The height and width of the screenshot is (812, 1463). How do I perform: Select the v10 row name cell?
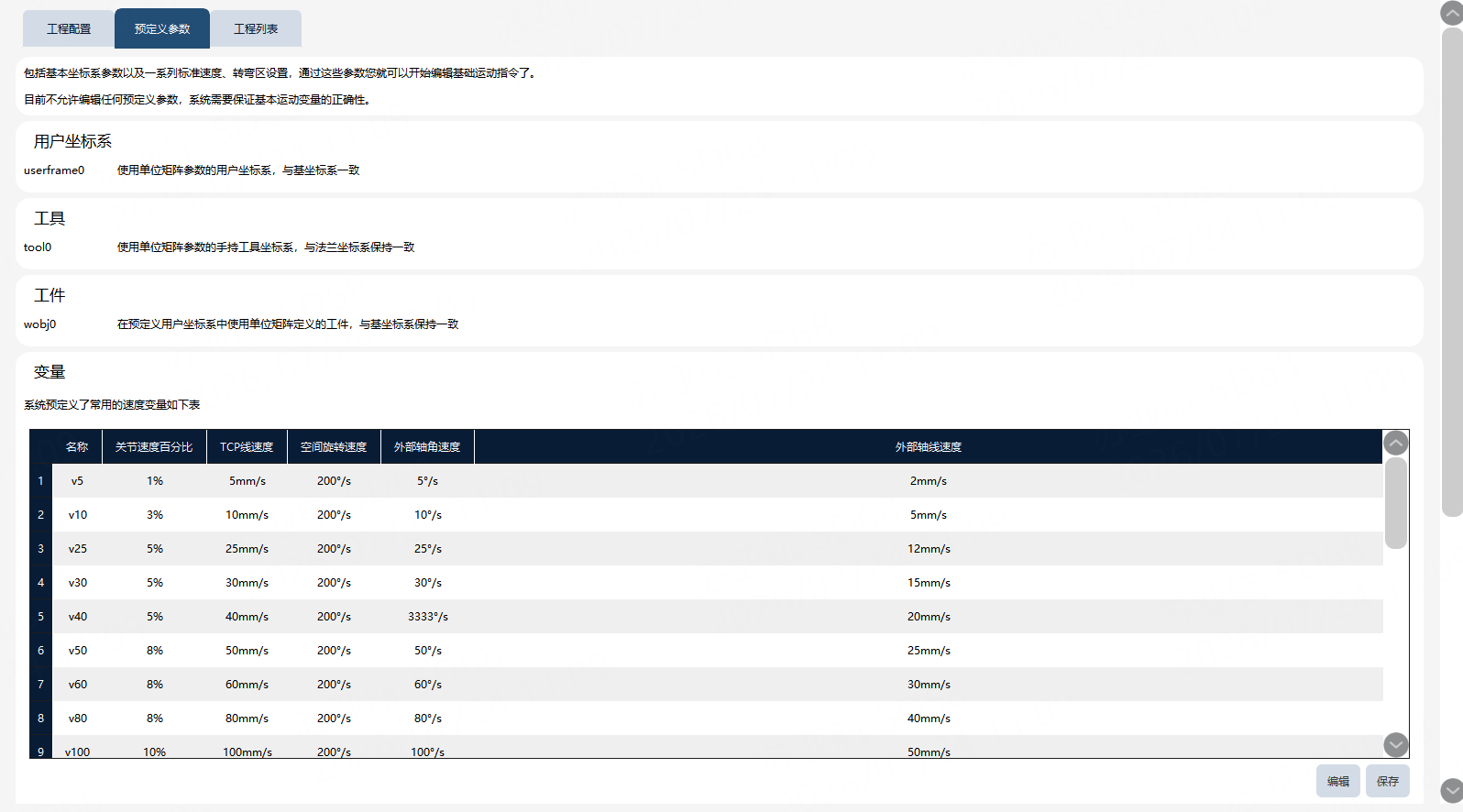77,515
